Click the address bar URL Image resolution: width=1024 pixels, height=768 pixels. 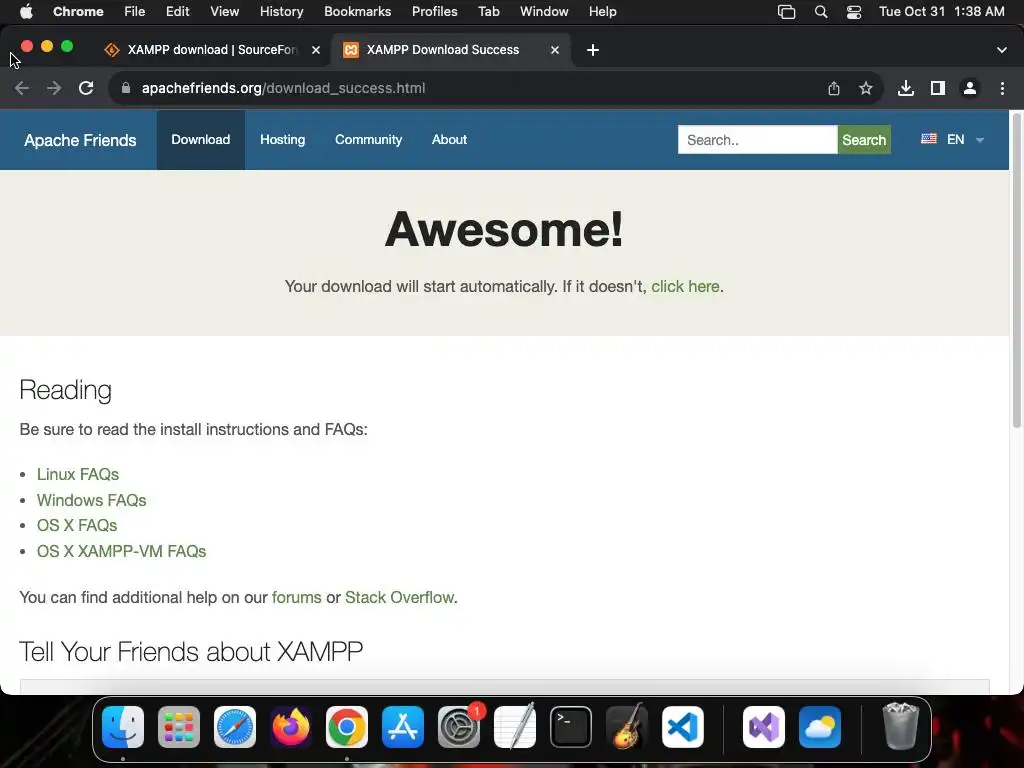pyautogui.click(x=283, y=88)
